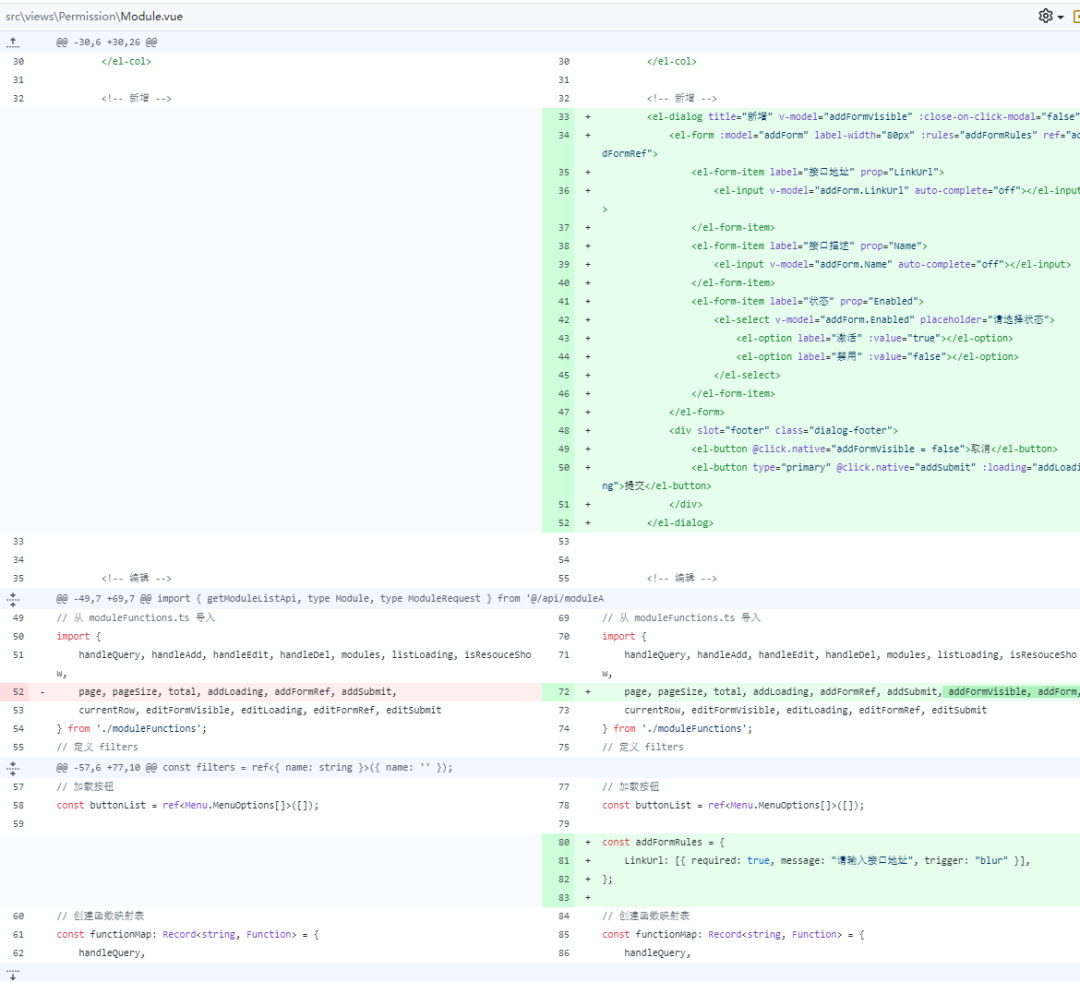
Task: Click "} from './moduleFunctions';" on original line 54
Action: pos(132,729)
